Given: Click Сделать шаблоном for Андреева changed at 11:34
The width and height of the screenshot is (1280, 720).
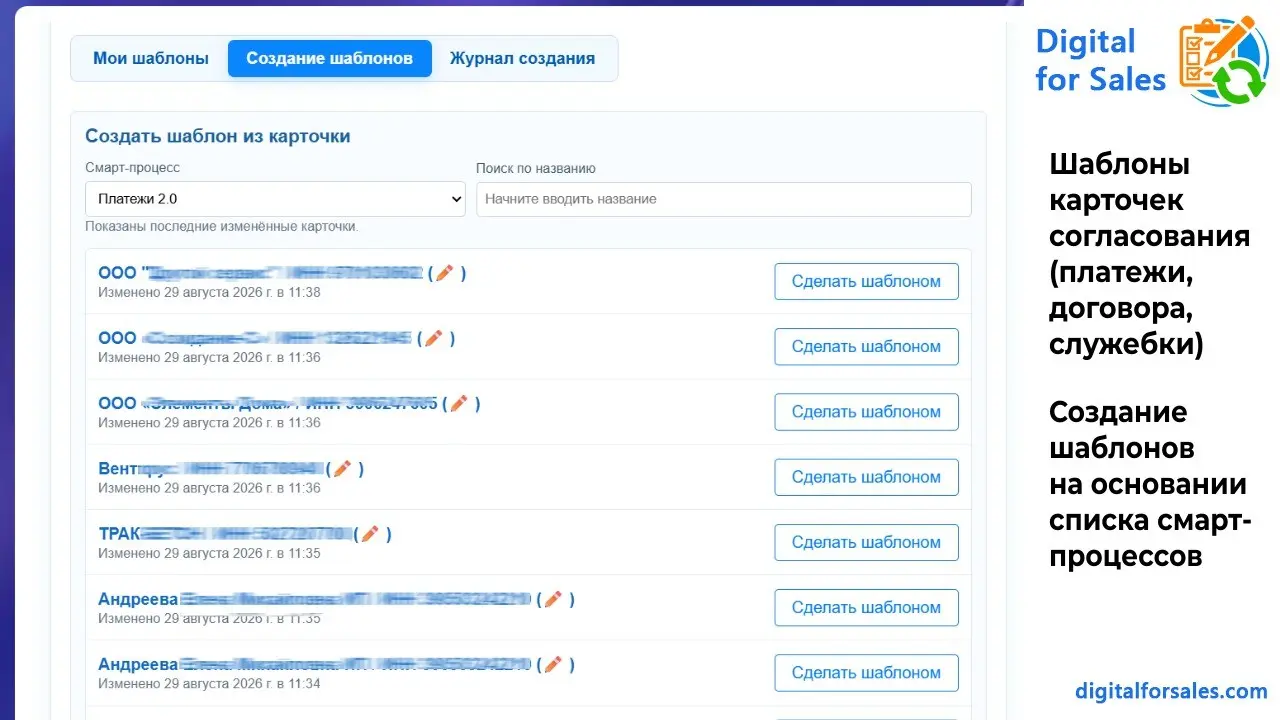Looking at the screenshot, I should [866, 673].
